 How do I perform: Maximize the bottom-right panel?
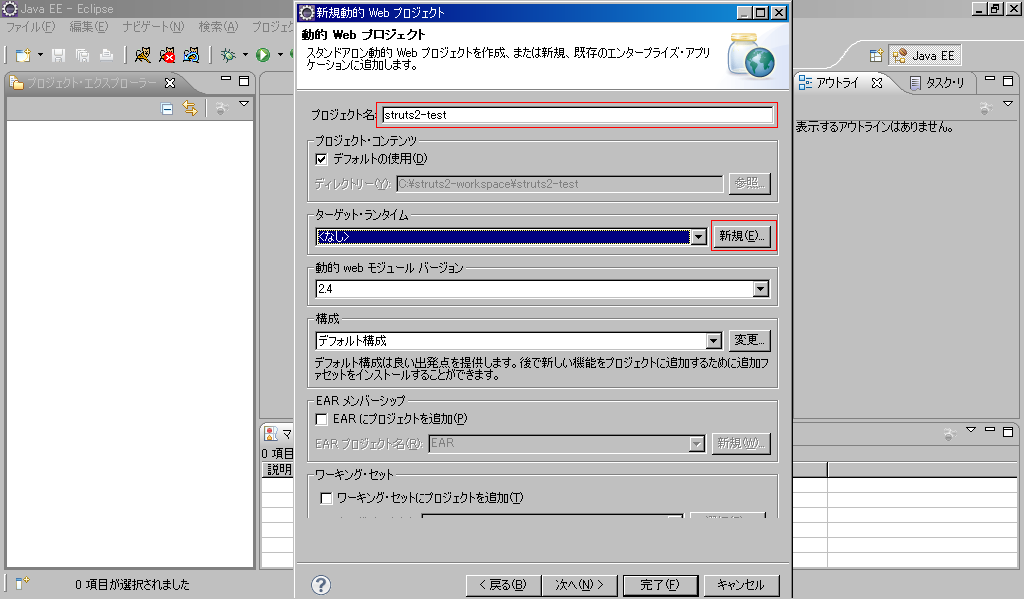(x=1008, y=432)
